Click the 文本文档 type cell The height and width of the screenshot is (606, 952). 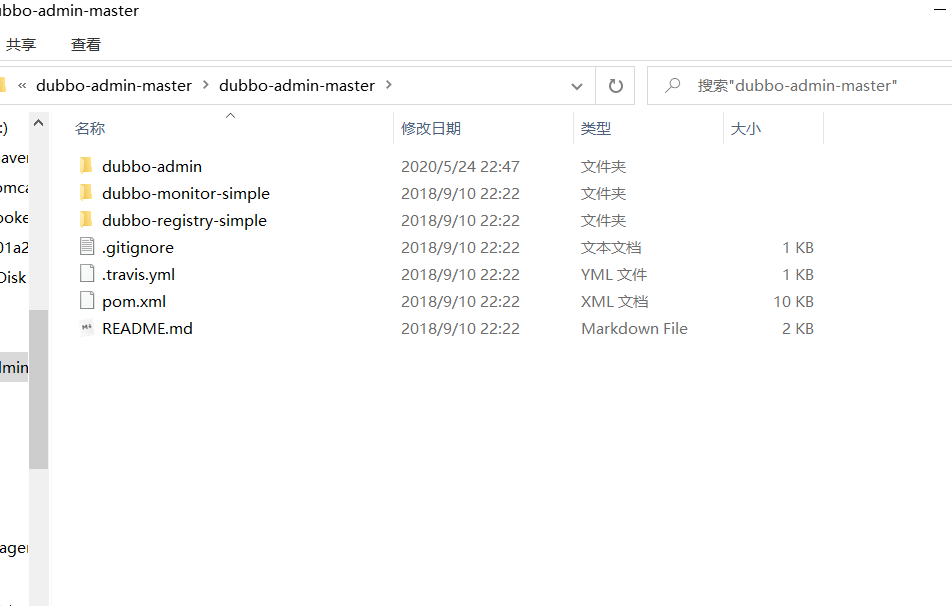point(611,248)
